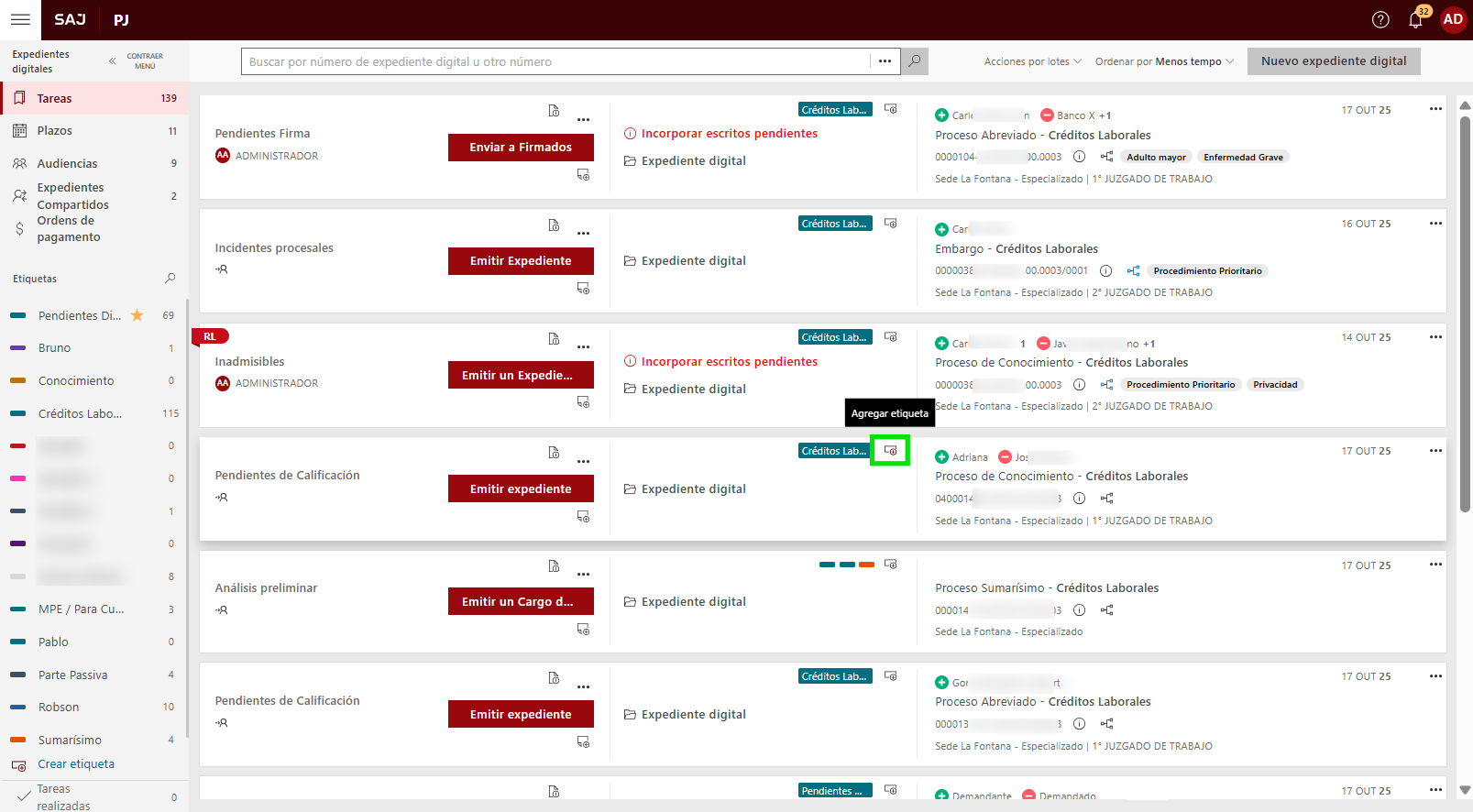This screenshot has width=1473, height=812.
Task: Open the help question mark icon
Action: [1380, 20]
